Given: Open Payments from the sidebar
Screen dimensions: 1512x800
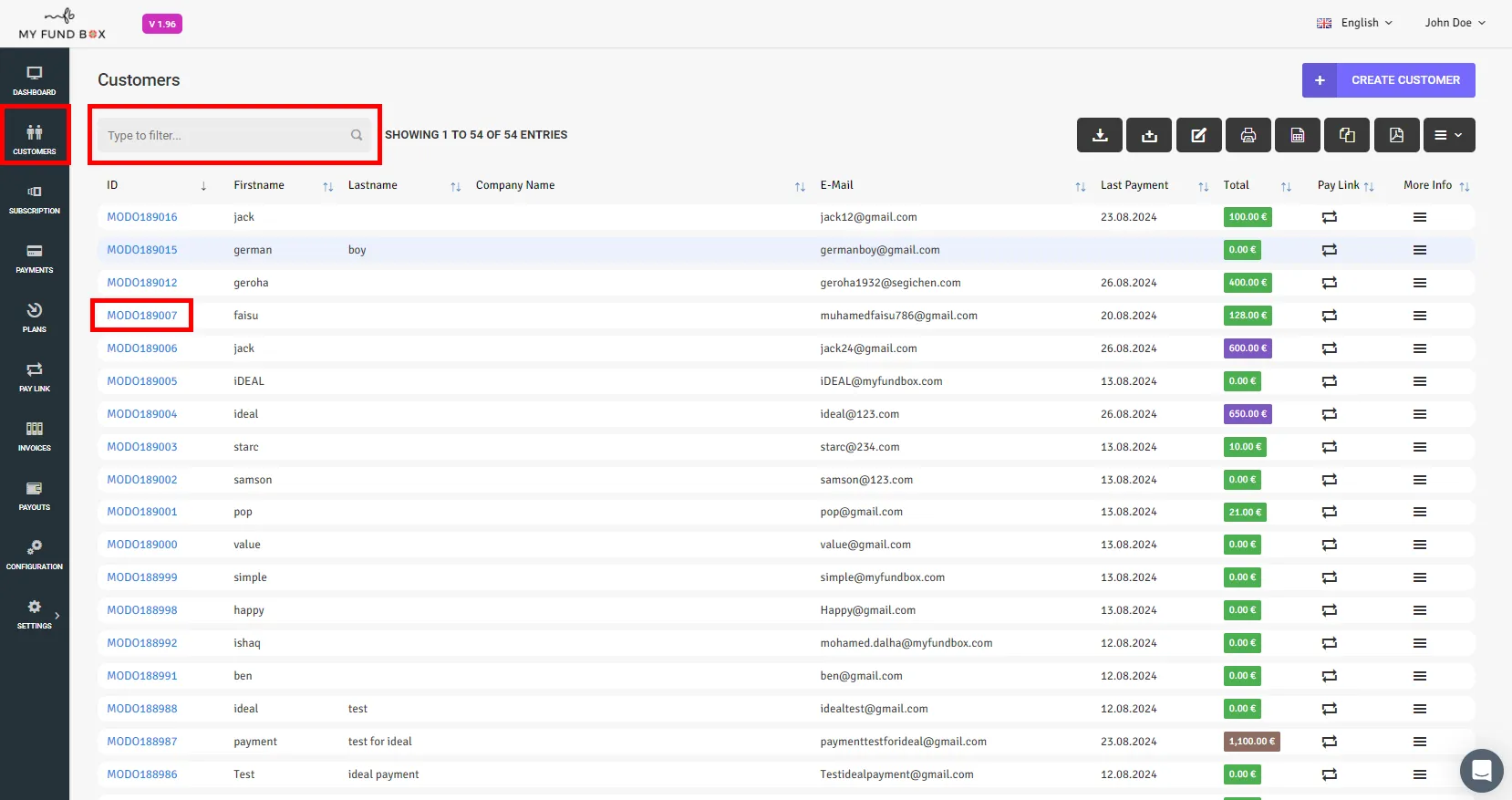Looking at the screenshot, I should point(35,259).
